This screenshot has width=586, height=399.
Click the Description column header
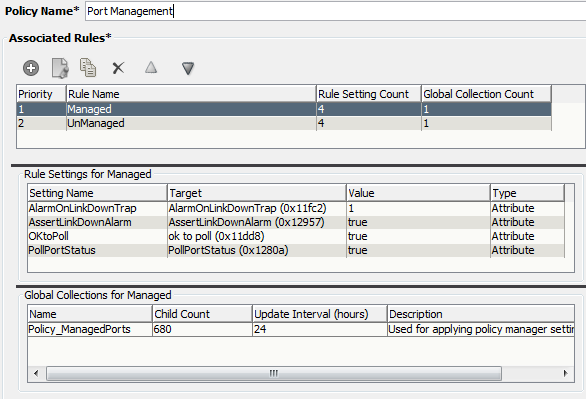click(481, 314)
